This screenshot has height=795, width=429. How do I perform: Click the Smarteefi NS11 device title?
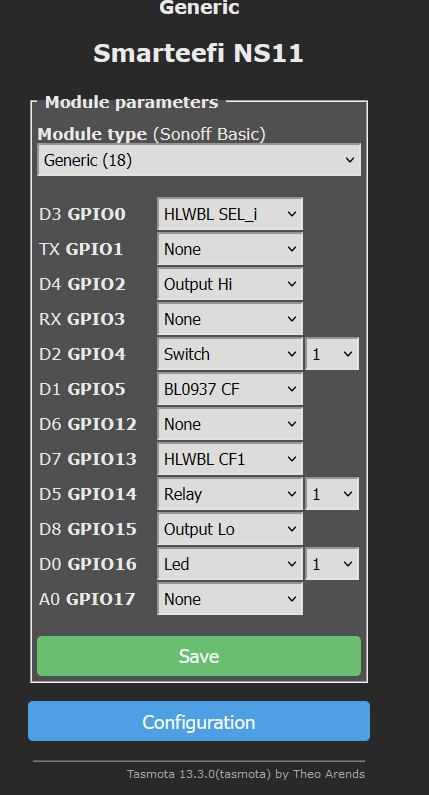tap(198, 53)
